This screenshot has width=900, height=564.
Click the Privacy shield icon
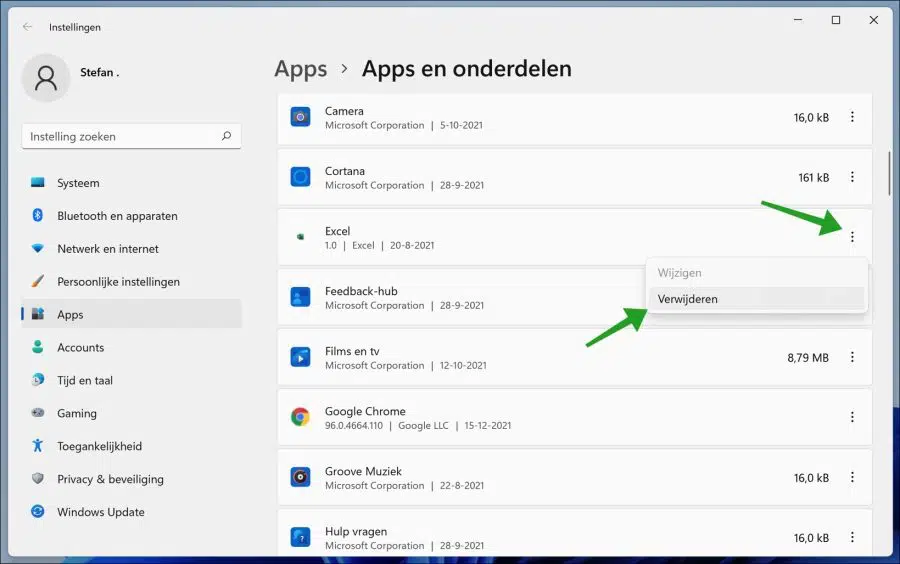[38, 478]
